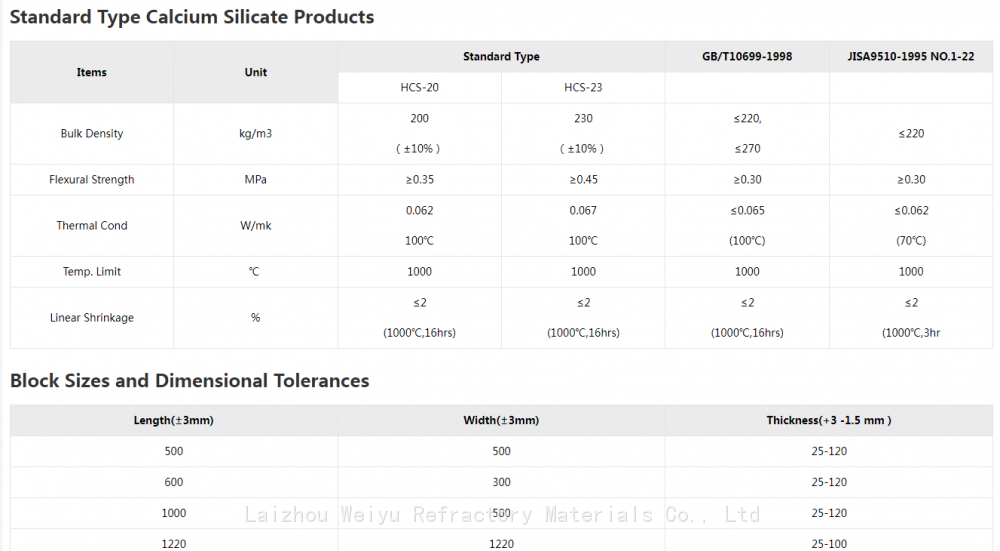Select the 'Standard Type' header cell
Screen dimensions: 1000x551
(501, 57)
